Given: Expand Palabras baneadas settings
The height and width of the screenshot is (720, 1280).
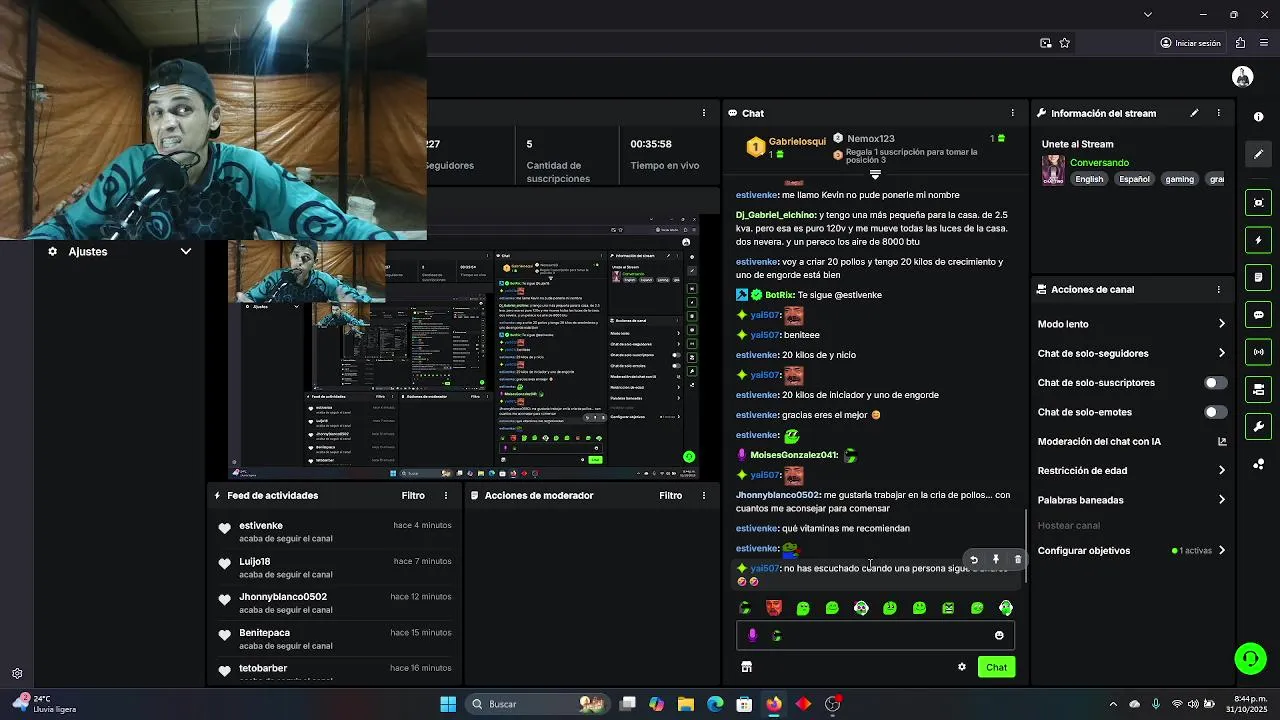Looking at the screenshot, I should point(1221,500).
